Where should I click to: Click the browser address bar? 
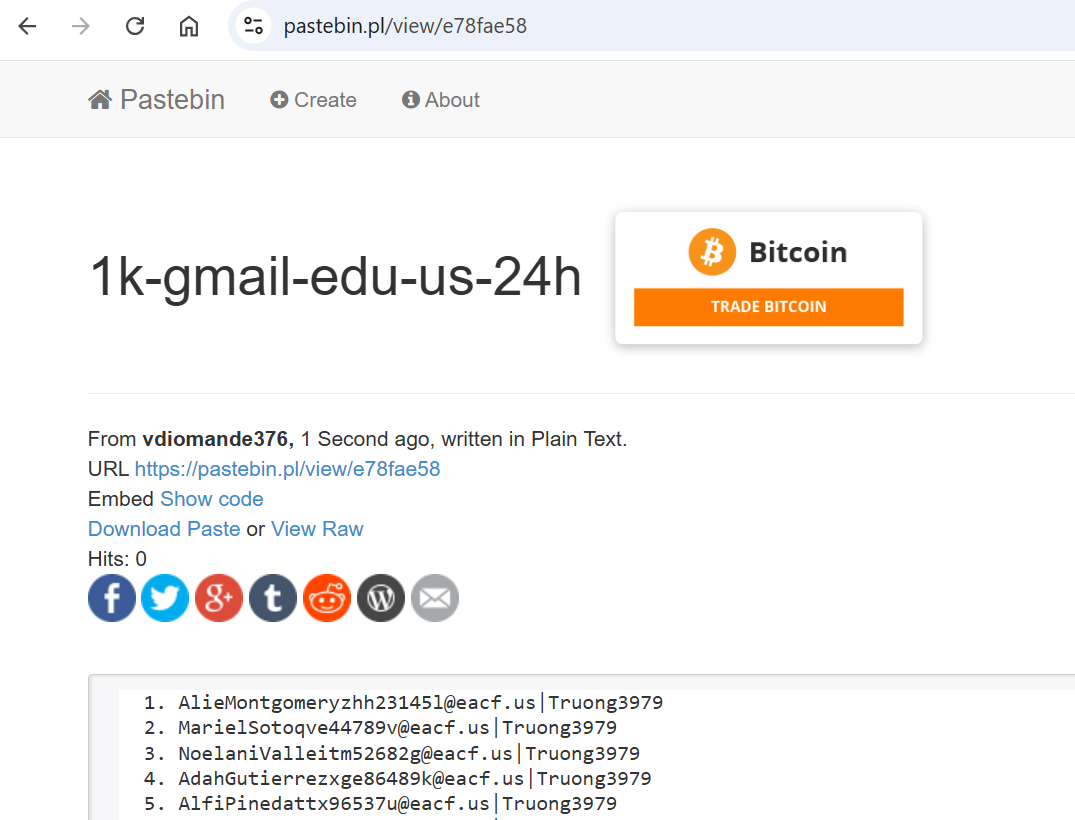[x=650, y=26]
